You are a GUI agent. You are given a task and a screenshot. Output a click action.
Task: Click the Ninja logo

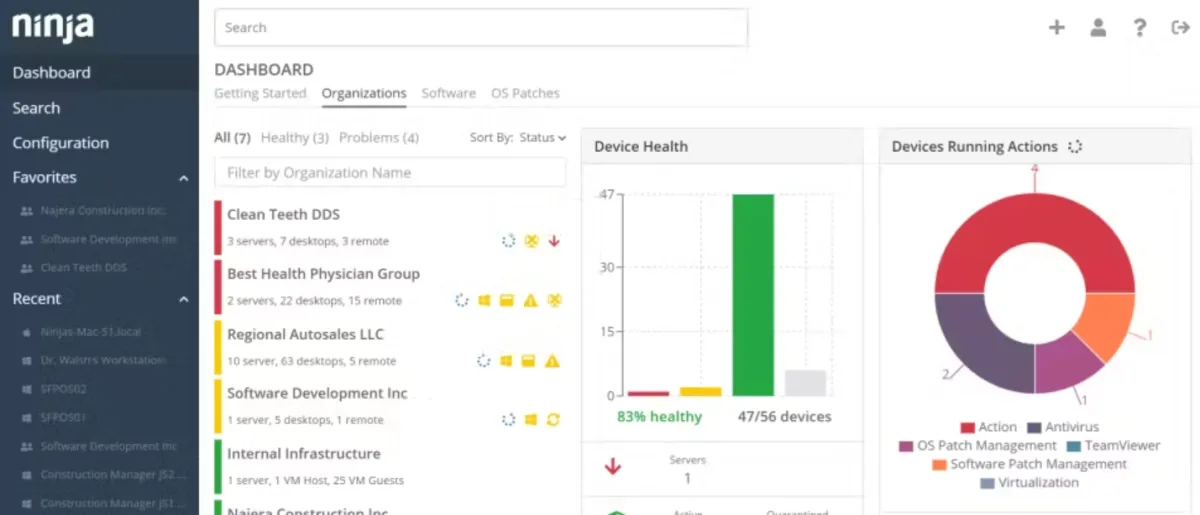[52, 26]
